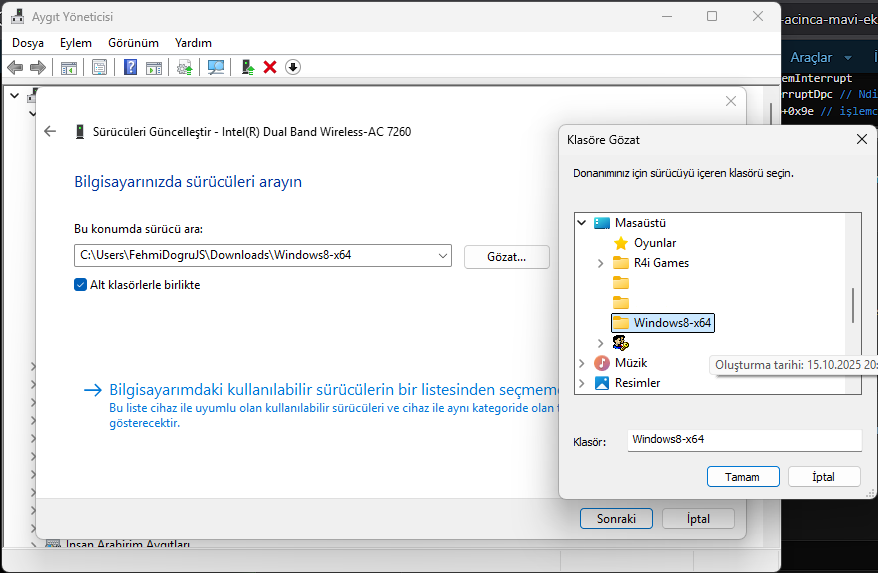Scan for hardware changes via monitor magnifier icon

point(216,68)
